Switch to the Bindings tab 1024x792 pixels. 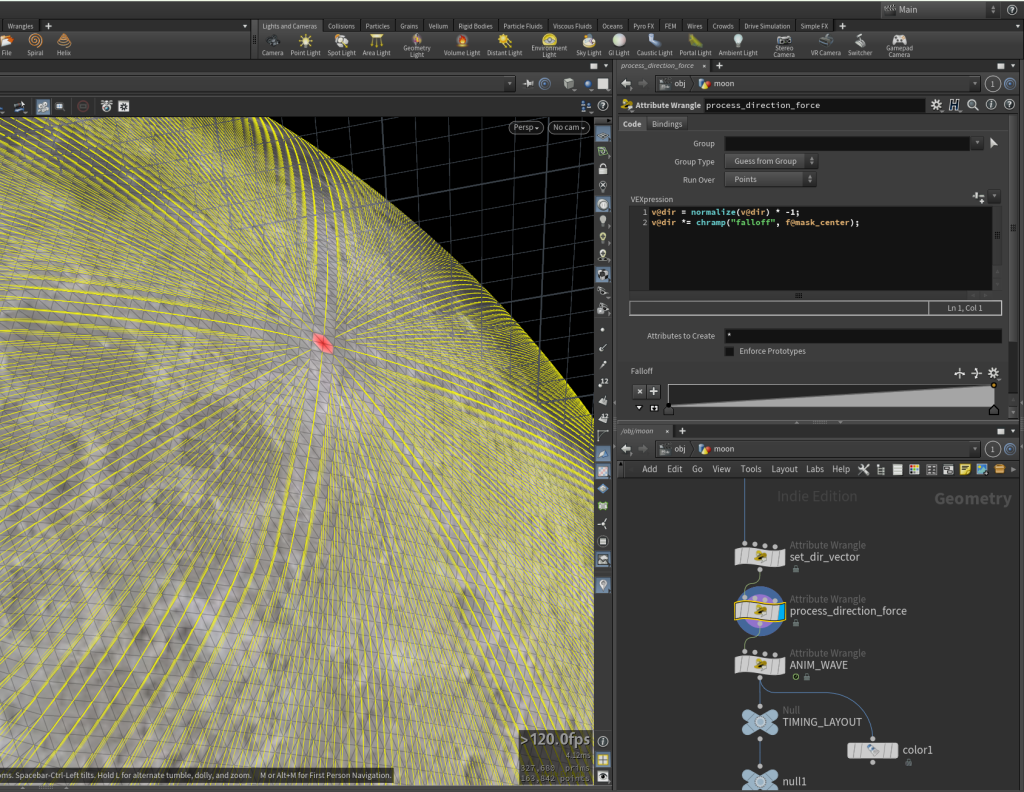pyautogui.click(x=667, y=124)
